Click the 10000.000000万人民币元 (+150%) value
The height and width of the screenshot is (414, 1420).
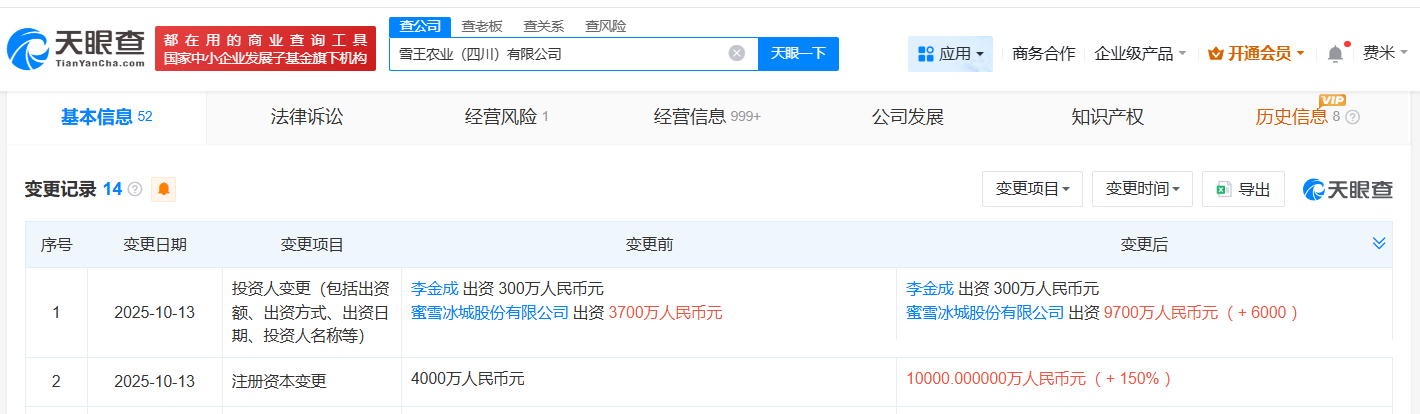coord(1039,379)
